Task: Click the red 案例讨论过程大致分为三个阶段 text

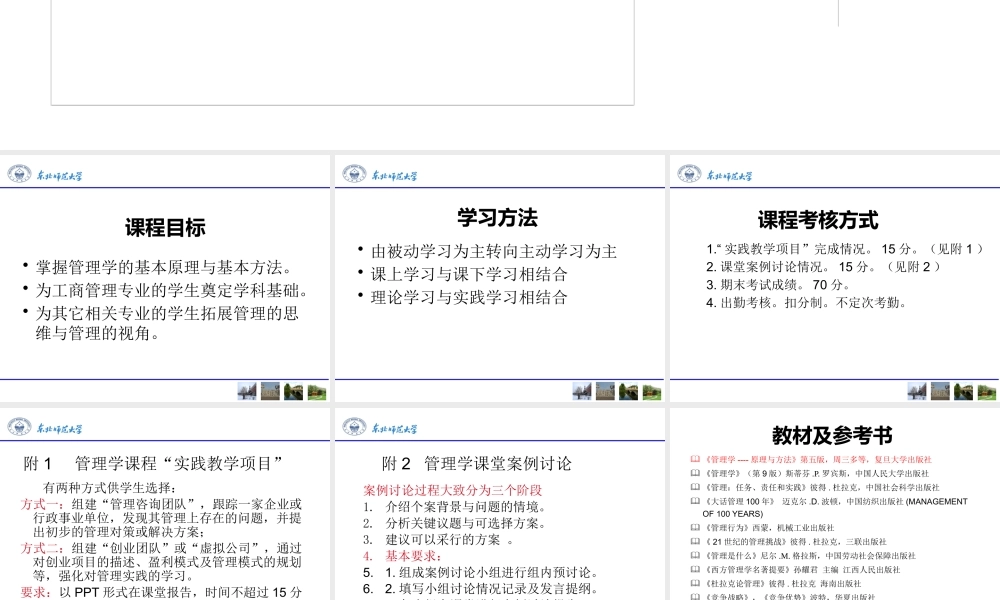Action: 452,490
